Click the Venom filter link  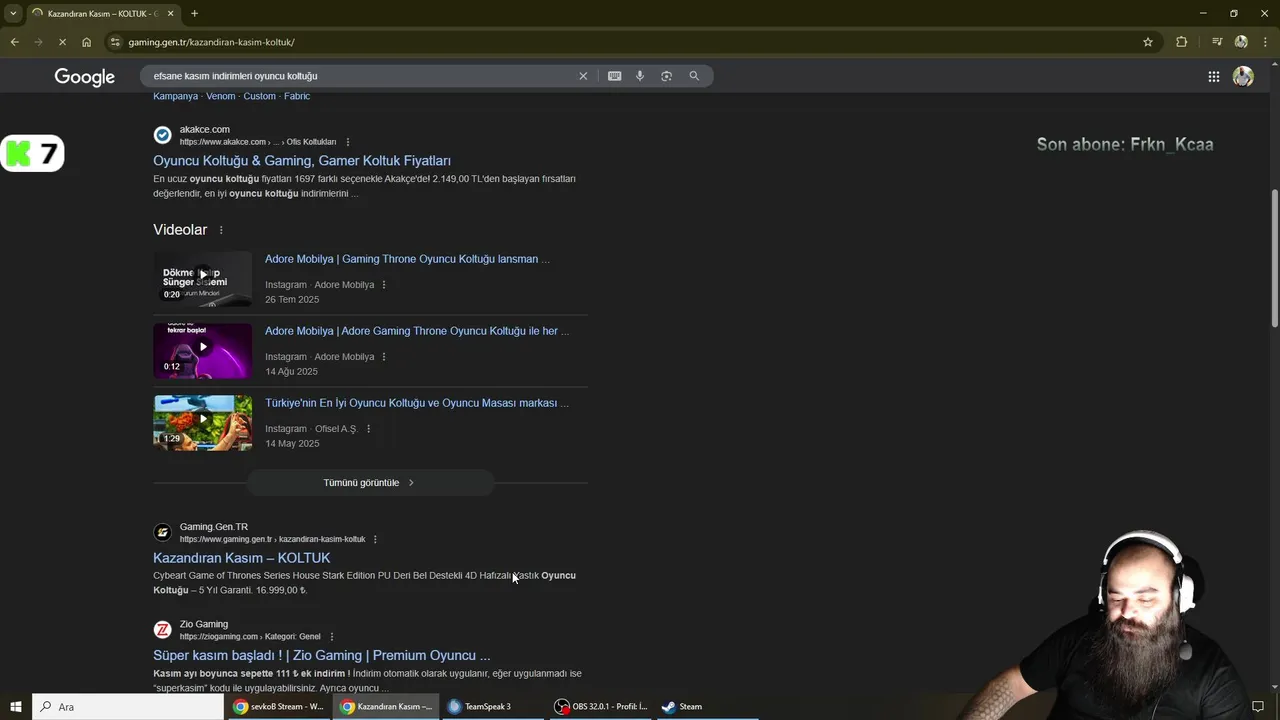point(220,96)
